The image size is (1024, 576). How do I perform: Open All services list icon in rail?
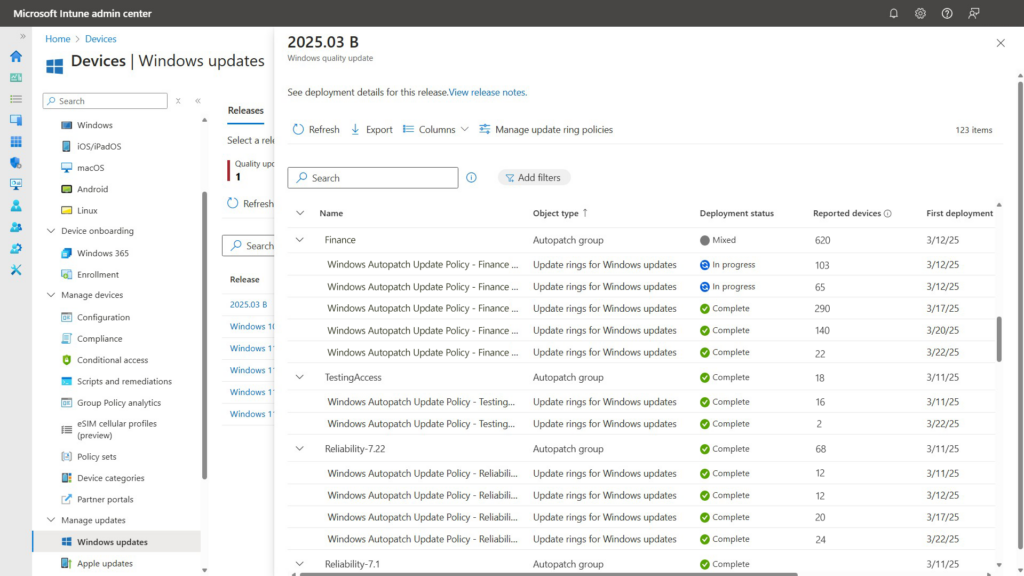(x=16, y=99)
